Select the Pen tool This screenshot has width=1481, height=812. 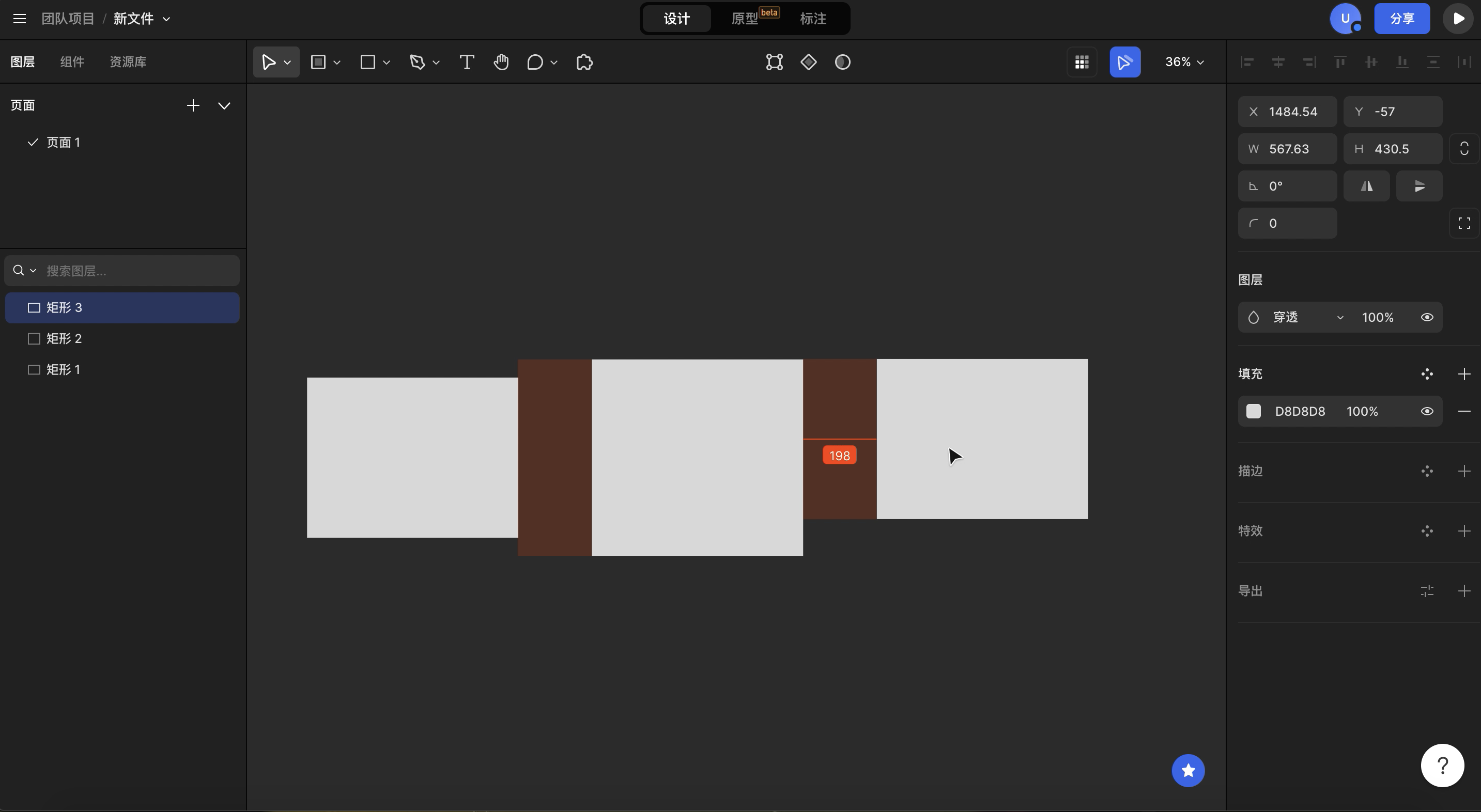[418, 62]
